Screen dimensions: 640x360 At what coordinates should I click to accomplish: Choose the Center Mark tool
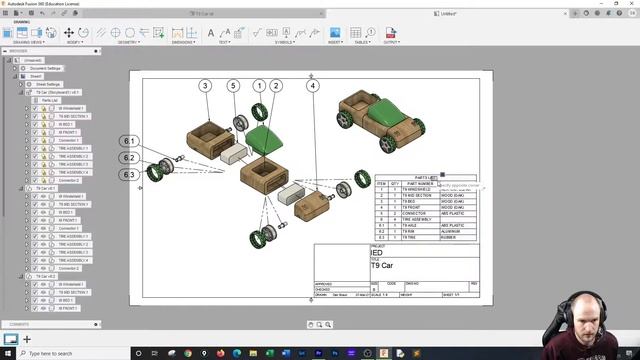pos(116,33)
